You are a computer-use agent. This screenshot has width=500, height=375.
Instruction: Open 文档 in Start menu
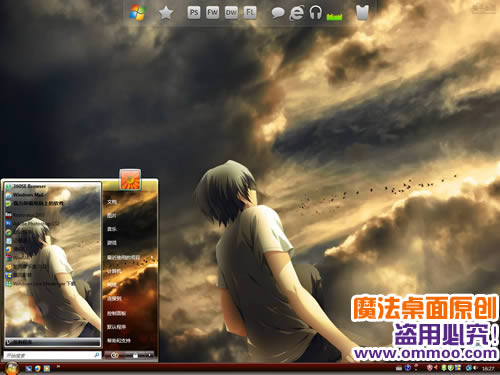pyautogui.click(x=112, y=202)
